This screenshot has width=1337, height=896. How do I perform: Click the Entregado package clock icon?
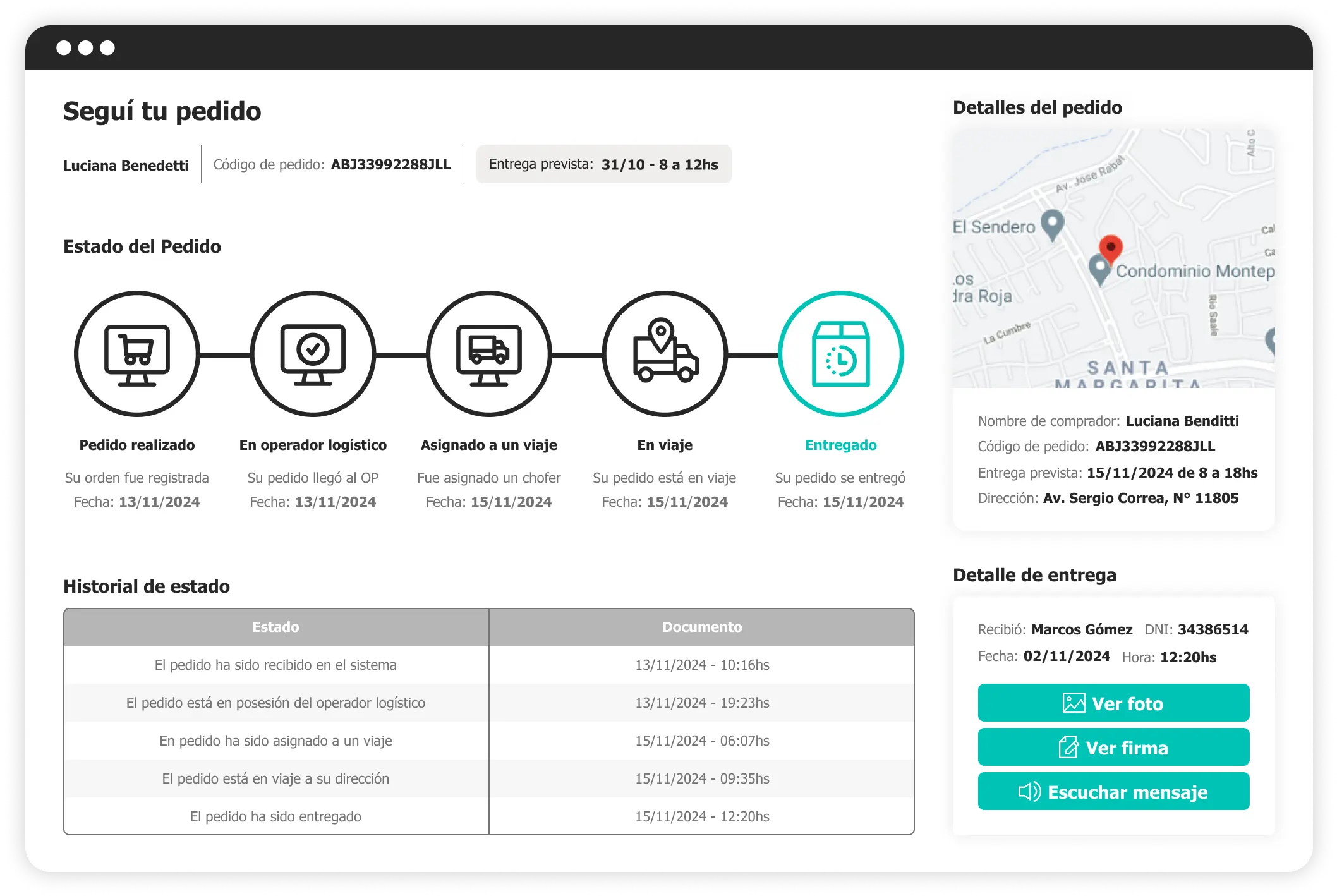coord(841,354)
